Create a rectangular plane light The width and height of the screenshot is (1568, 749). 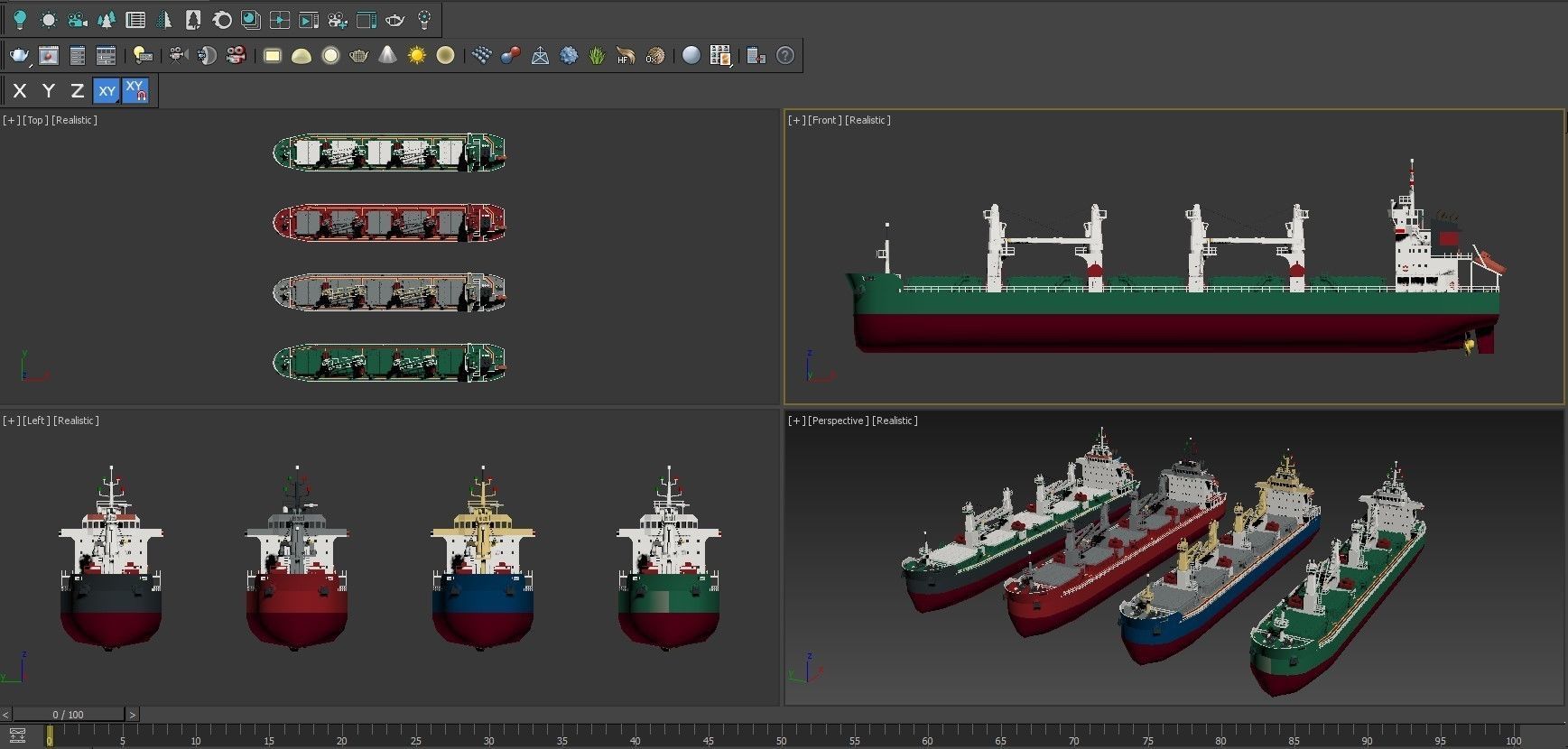pos(272,56)
